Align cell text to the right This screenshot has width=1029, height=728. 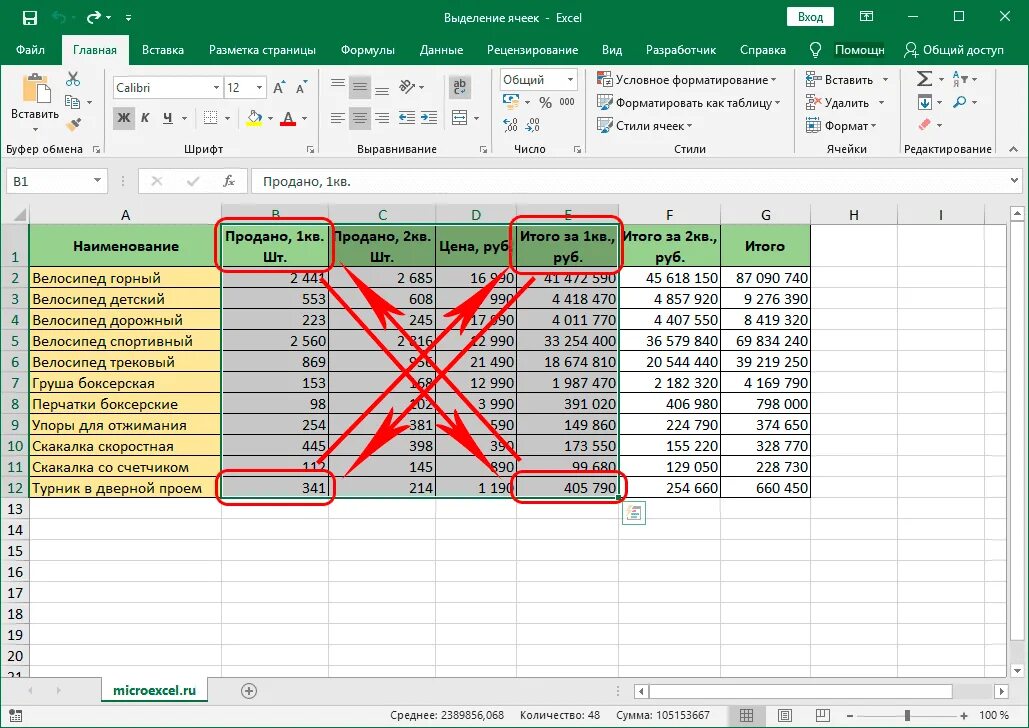coord(382,118)
